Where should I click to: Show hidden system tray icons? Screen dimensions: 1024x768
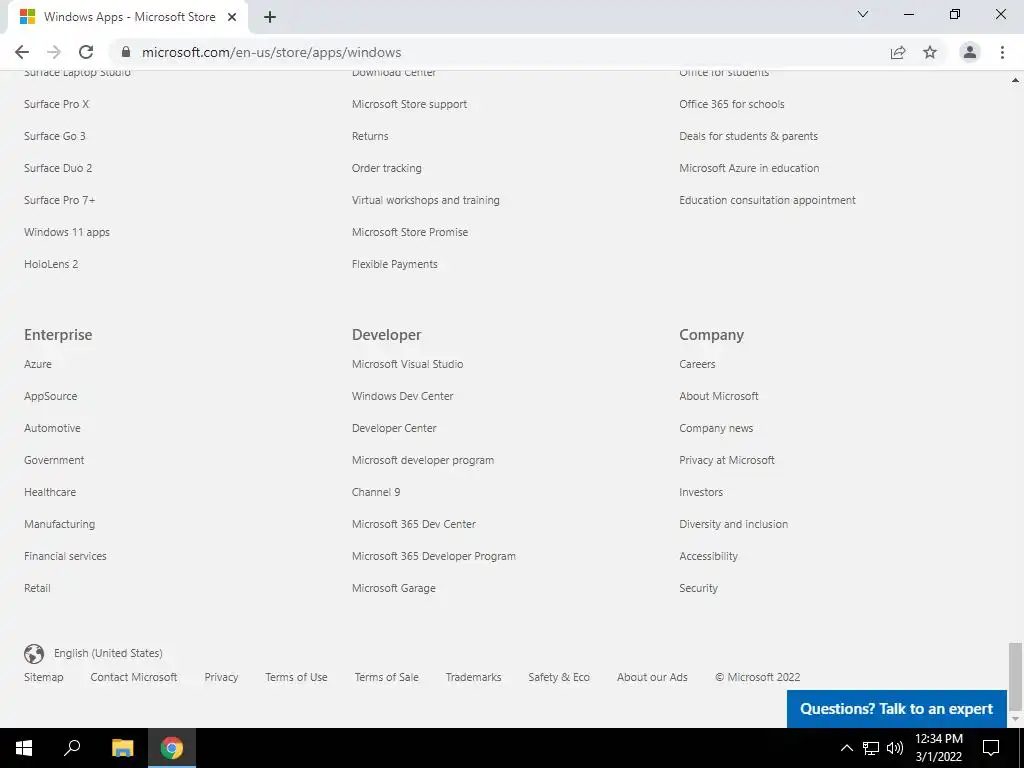coord(846,748)
